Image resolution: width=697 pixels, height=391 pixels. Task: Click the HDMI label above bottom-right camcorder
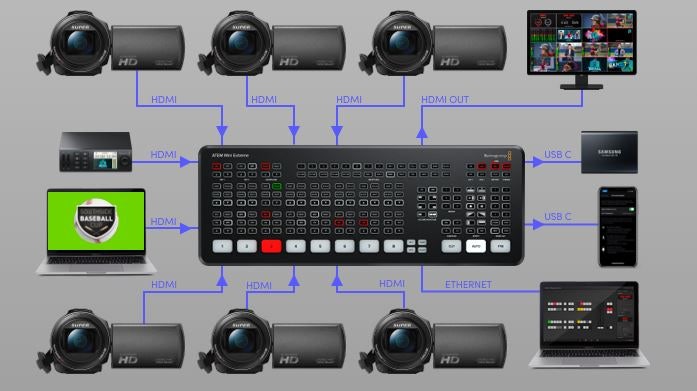point(392,283)
